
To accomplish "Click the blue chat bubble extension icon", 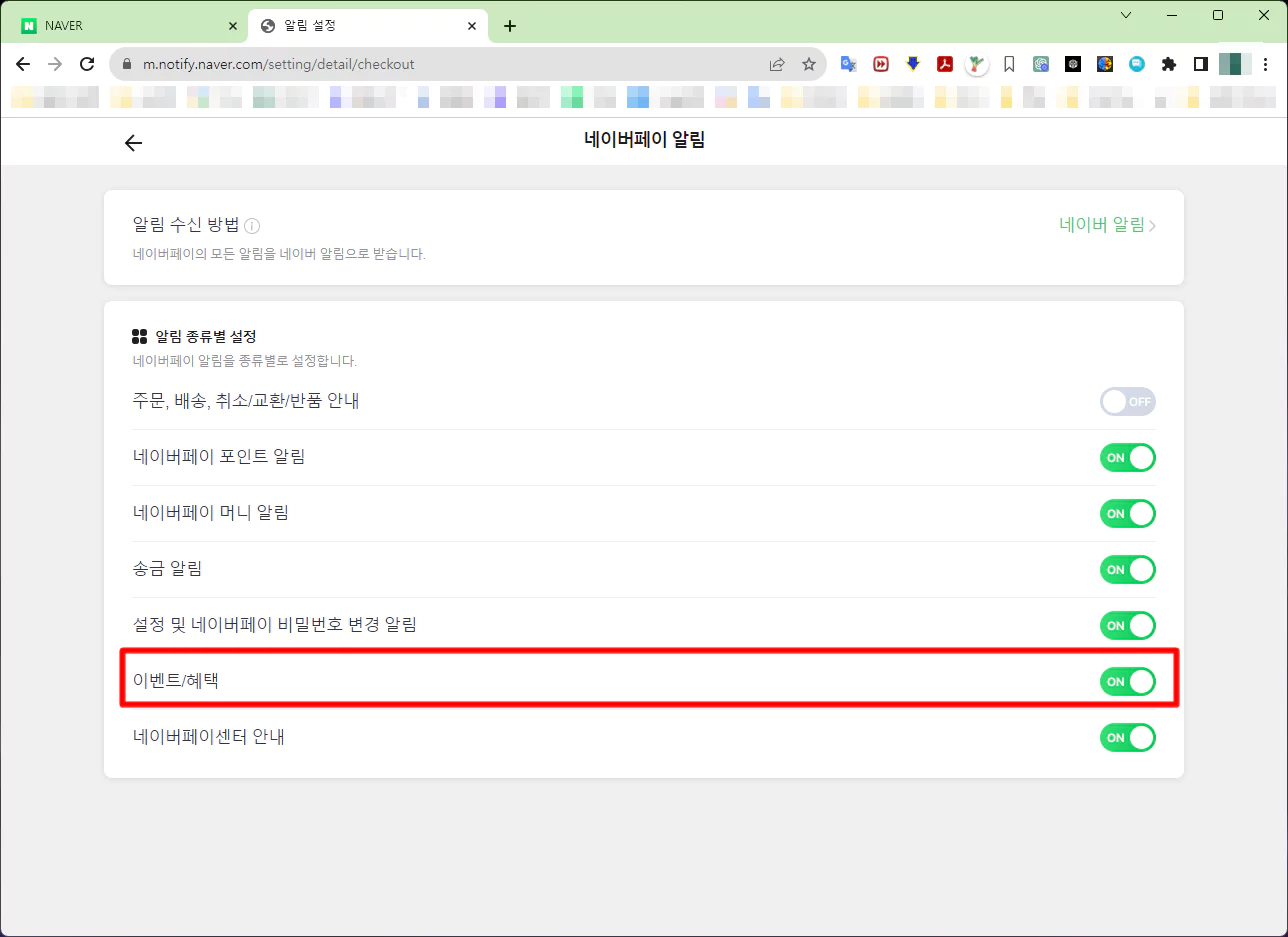I will click(1137, 64).
